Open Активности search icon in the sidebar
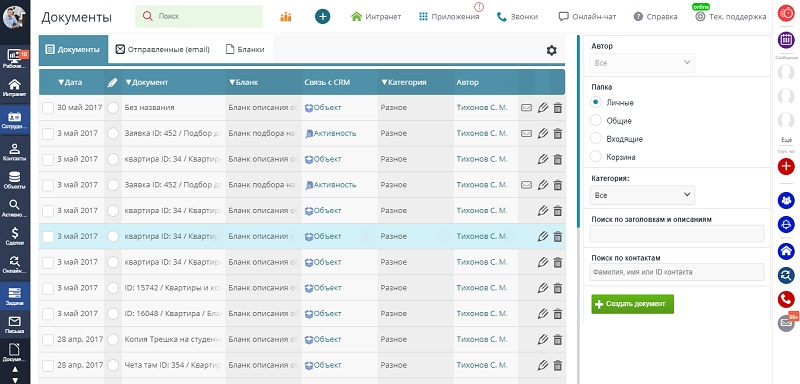This screenshot has width=800, height=384. click(15, 208)
